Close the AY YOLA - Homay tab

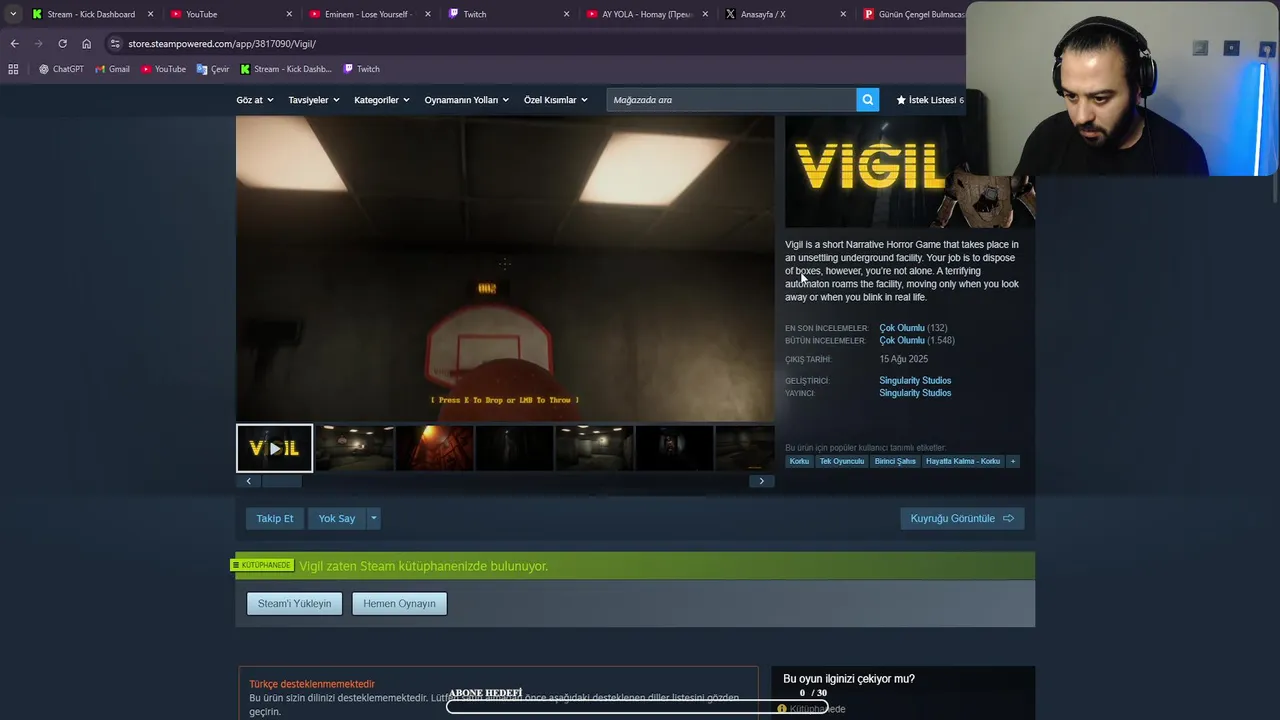[705, 14]
